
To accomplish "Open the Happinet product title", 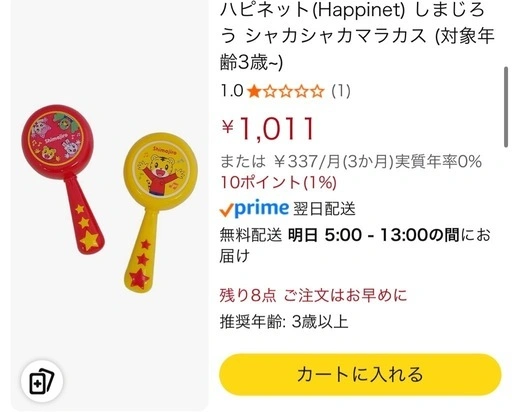I will [357, 36].
